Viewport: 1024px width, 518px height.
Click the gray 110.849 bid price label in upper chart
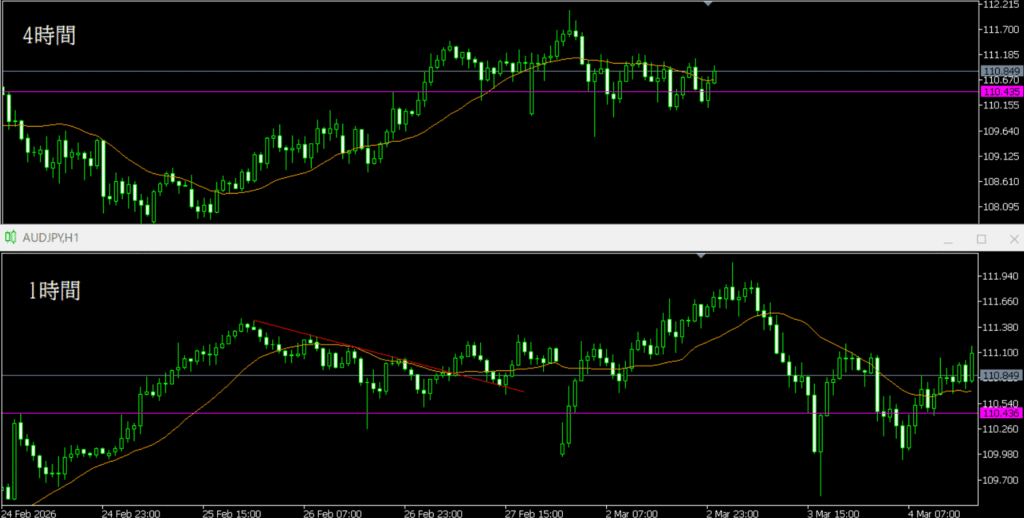1001,71
